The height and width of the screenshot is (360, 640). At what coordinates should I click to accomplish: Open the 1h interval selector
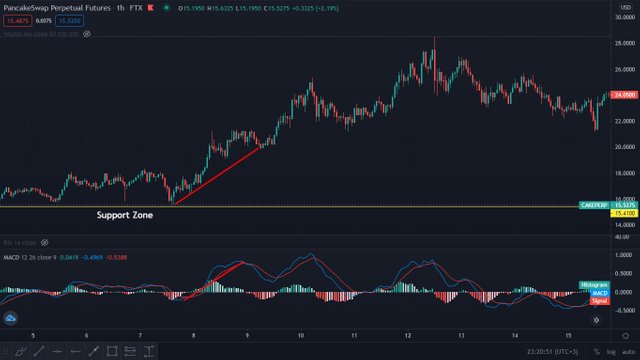coord(120,8)
